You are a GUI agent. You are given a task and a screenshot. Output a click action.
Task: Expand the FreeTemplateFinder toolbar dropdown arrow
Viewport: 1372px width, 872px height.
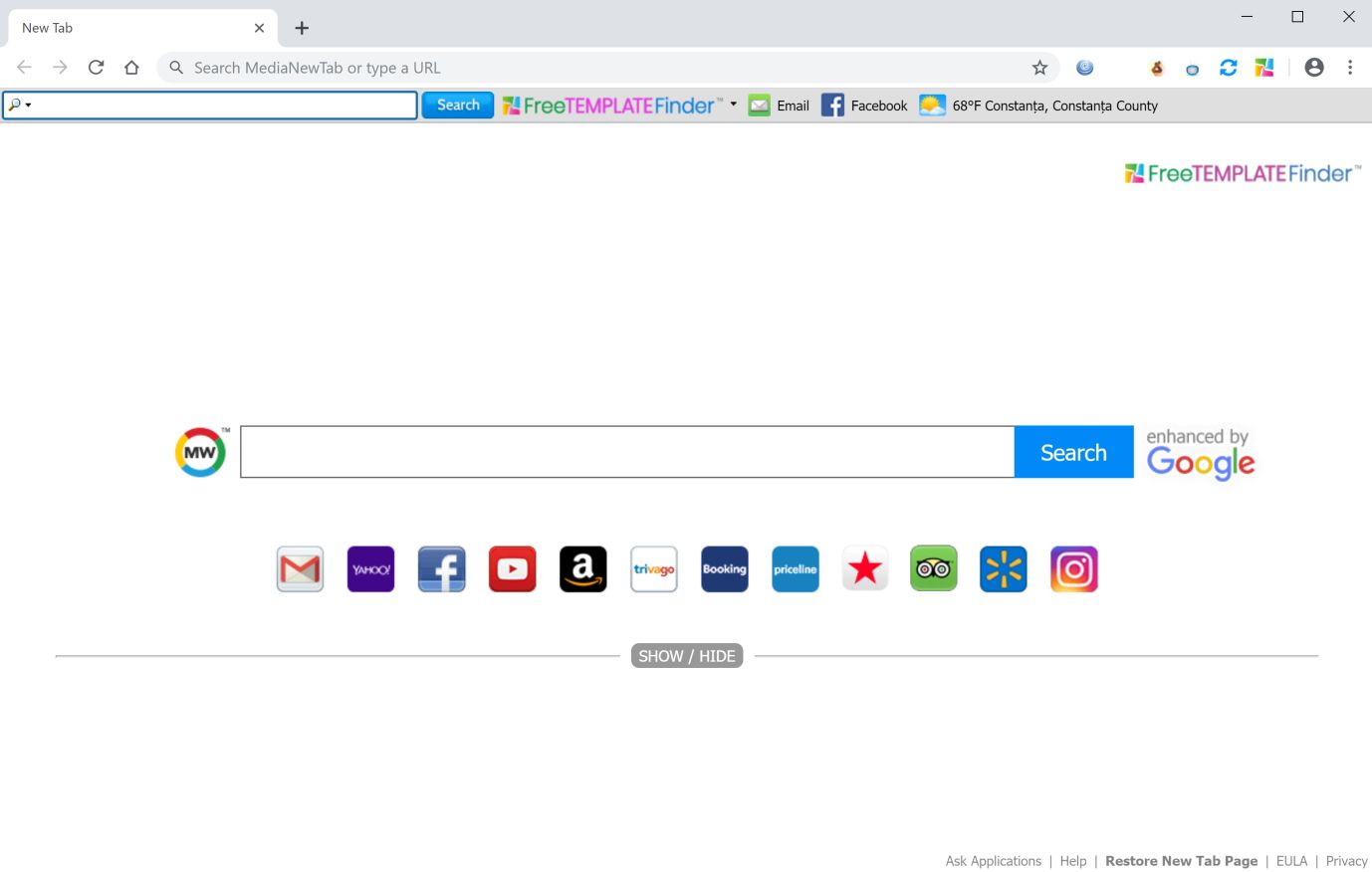734,104
